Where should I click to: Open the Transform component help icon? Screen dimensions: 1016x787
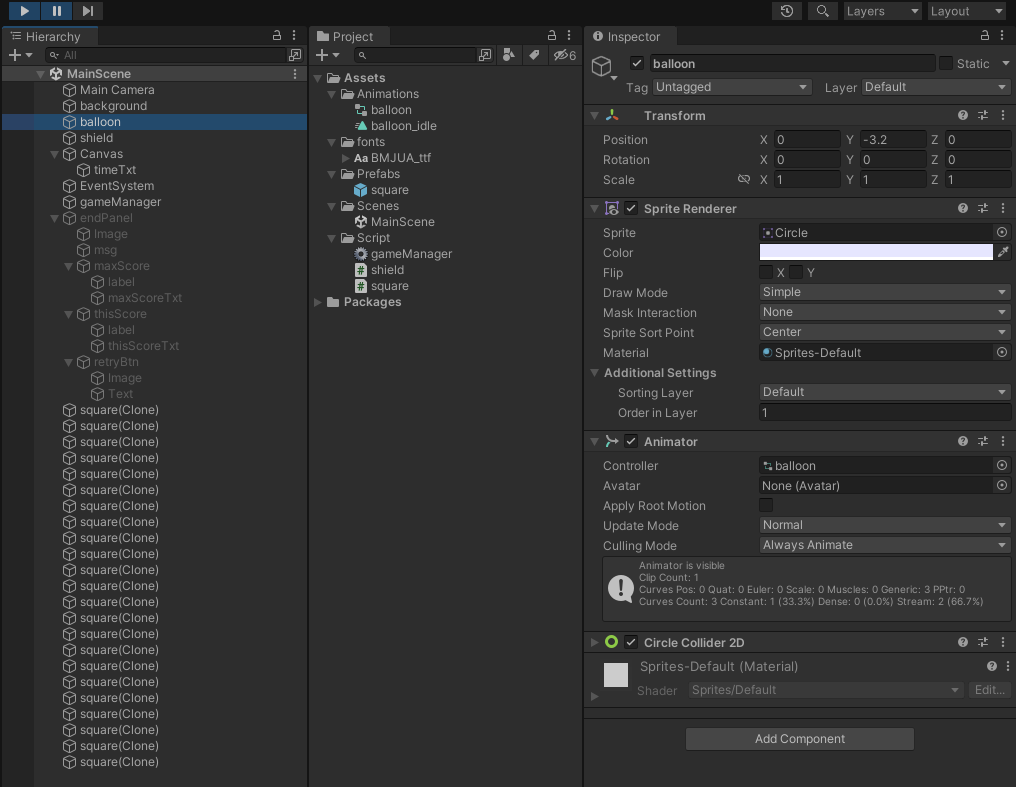pos(962,115)
